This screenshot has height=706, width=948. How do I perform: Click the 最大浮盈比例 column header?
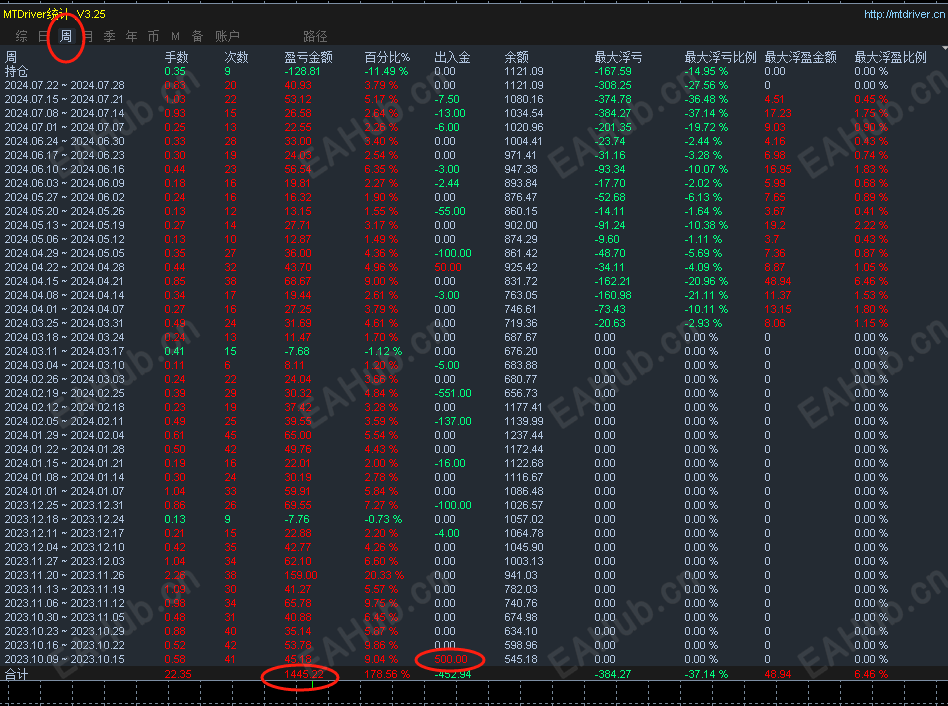tap(890, 57)
